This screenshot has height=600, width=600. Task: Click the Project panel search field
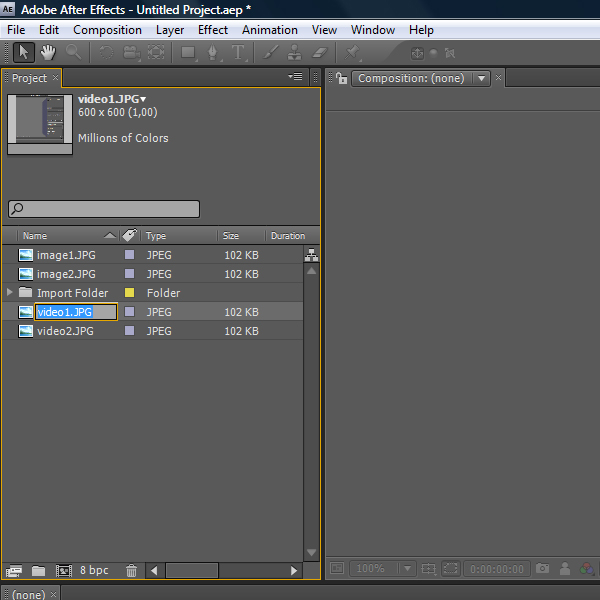pos(104,209)
